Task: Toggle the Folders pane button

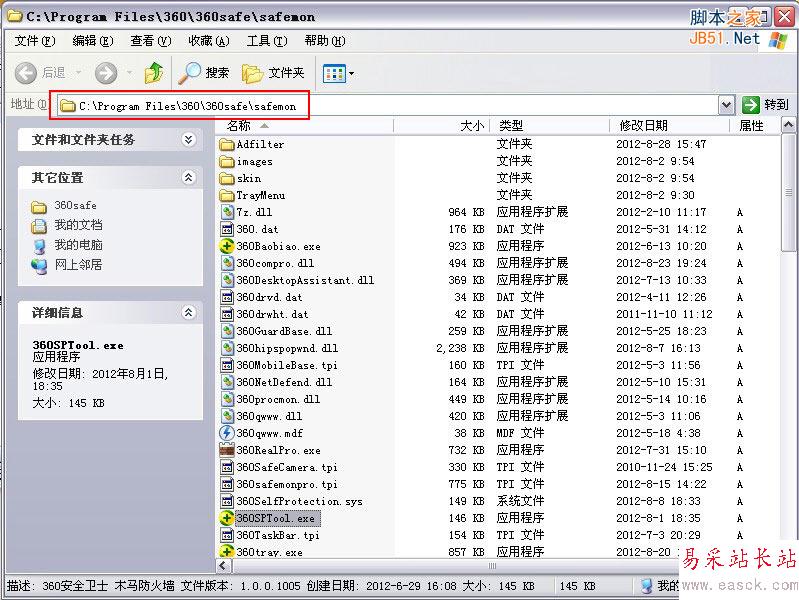Action: pyautogui.click(x=273, y=73)
